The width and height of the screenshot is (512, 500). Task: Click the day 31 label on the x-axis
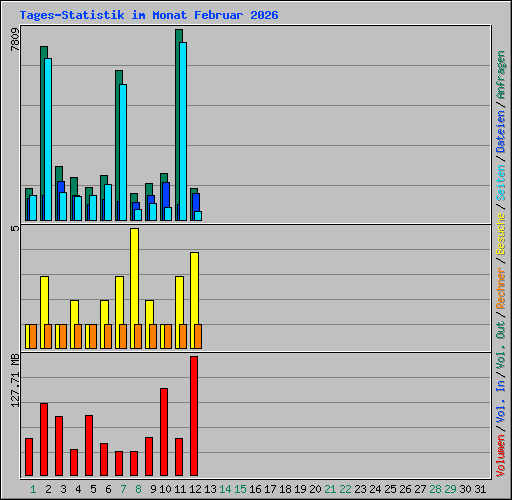coord(480,489)
